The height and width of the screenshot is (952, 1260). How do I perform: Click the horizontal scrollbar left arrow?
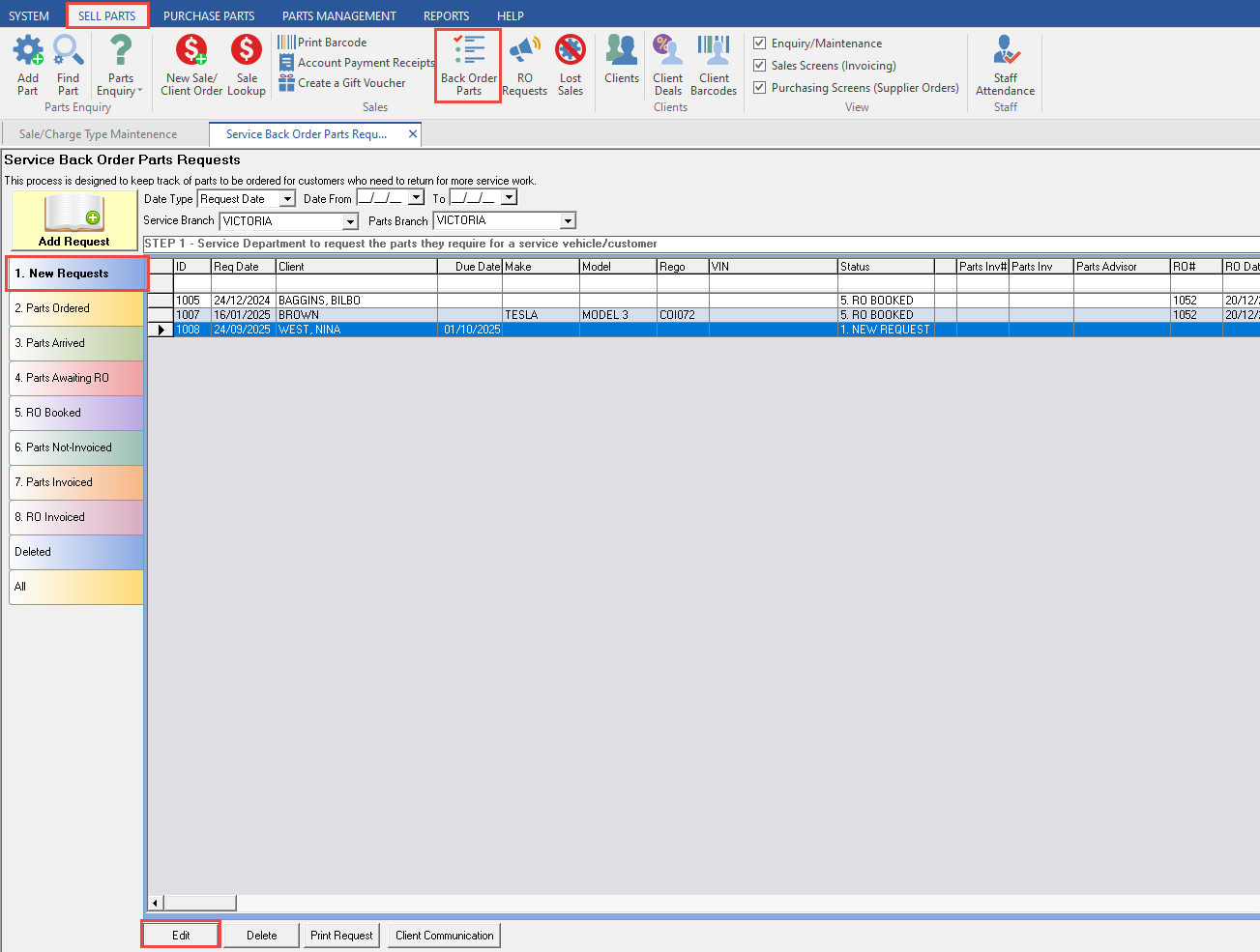[156, 903]
